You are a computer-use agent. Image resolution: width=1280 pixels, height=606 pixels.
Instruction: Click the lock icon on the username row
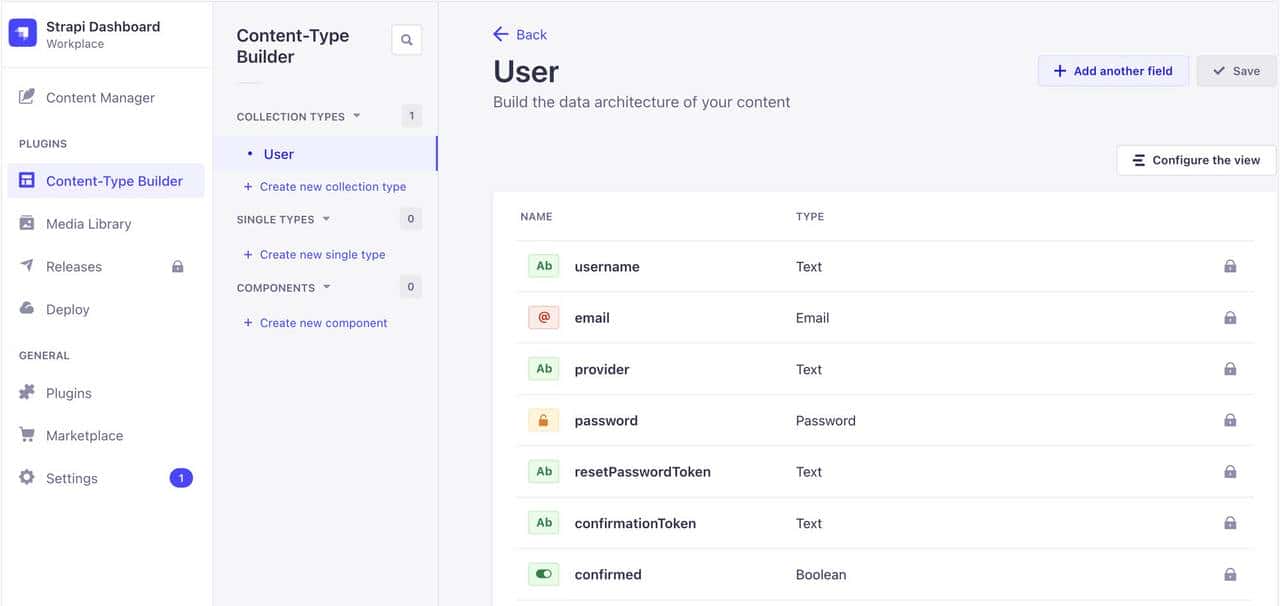pos(1230,266)
